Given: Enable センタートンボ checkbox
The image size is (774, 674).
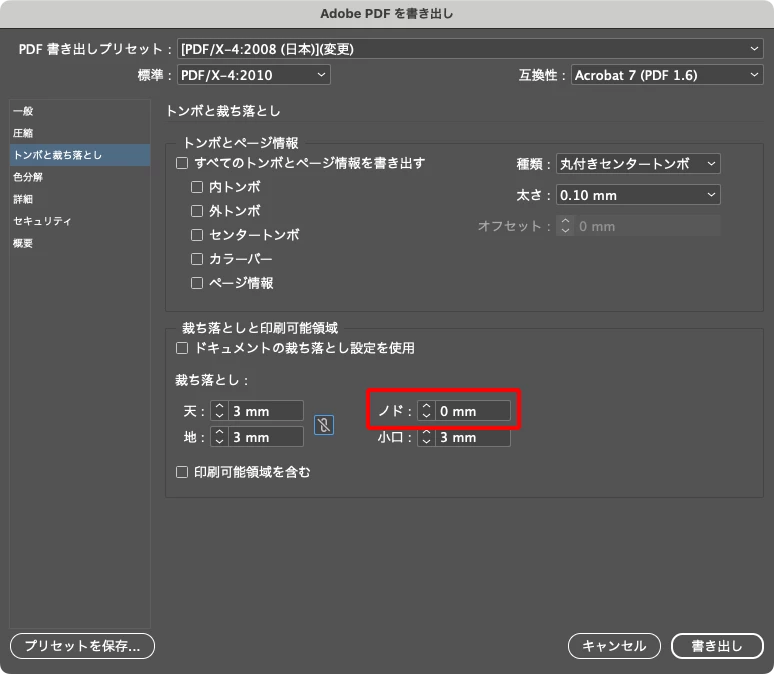Looking at the screenshot, I should pyautogui.click(x=197, y=235).
